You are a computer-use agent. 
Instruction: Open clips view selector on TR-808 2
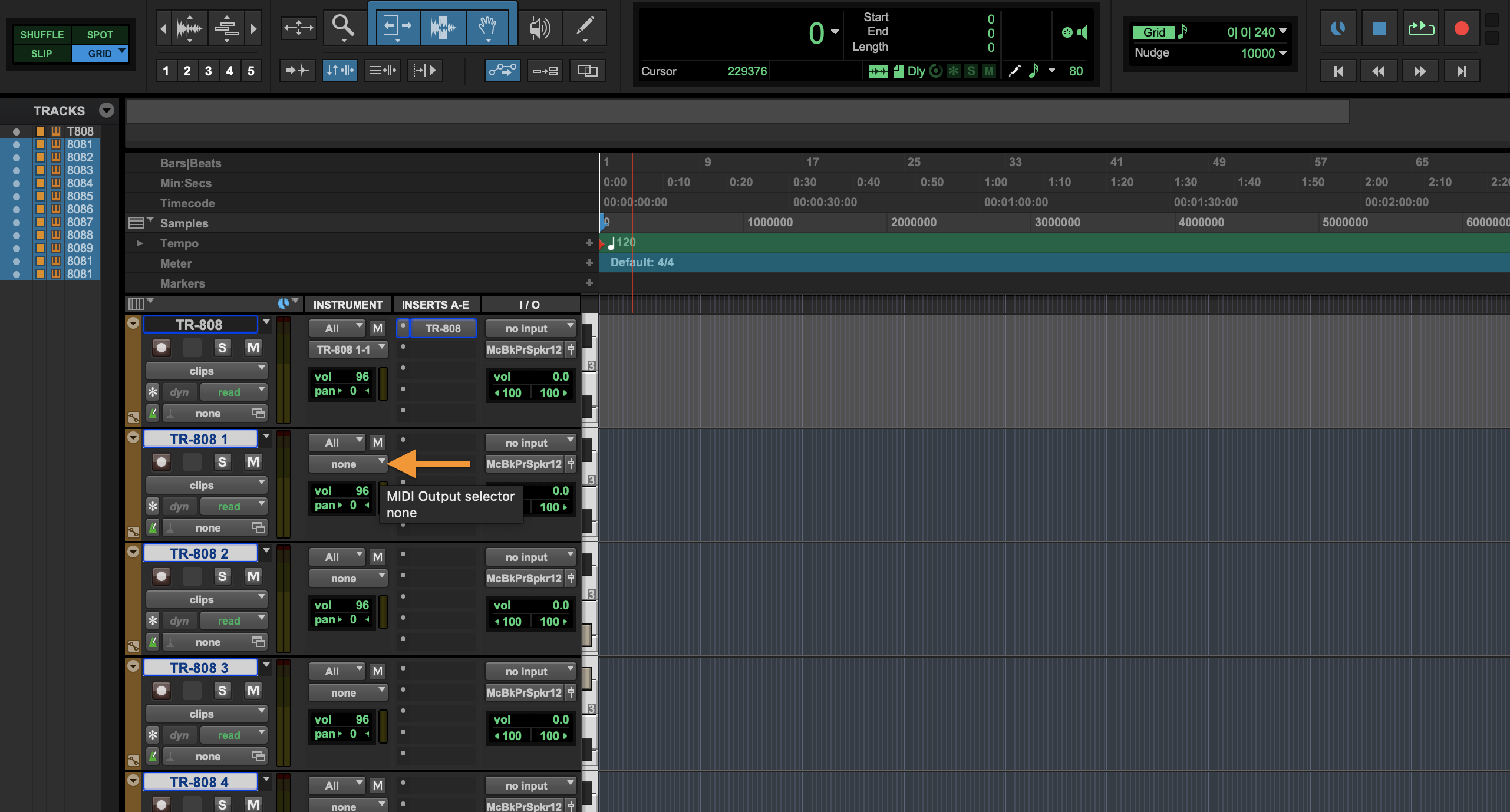pos(206,599)
